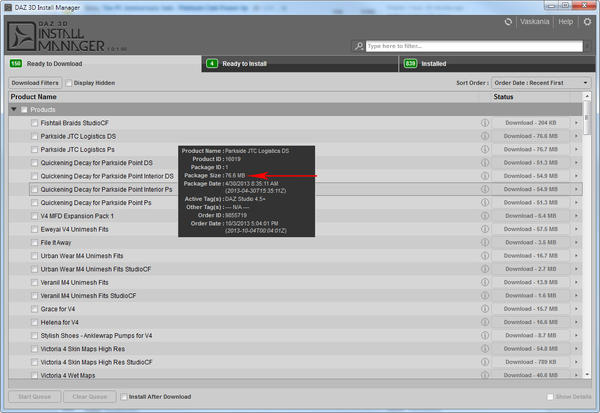Collapse the Products group triangle
600x413 pixels.
click(x=14, y=109)
